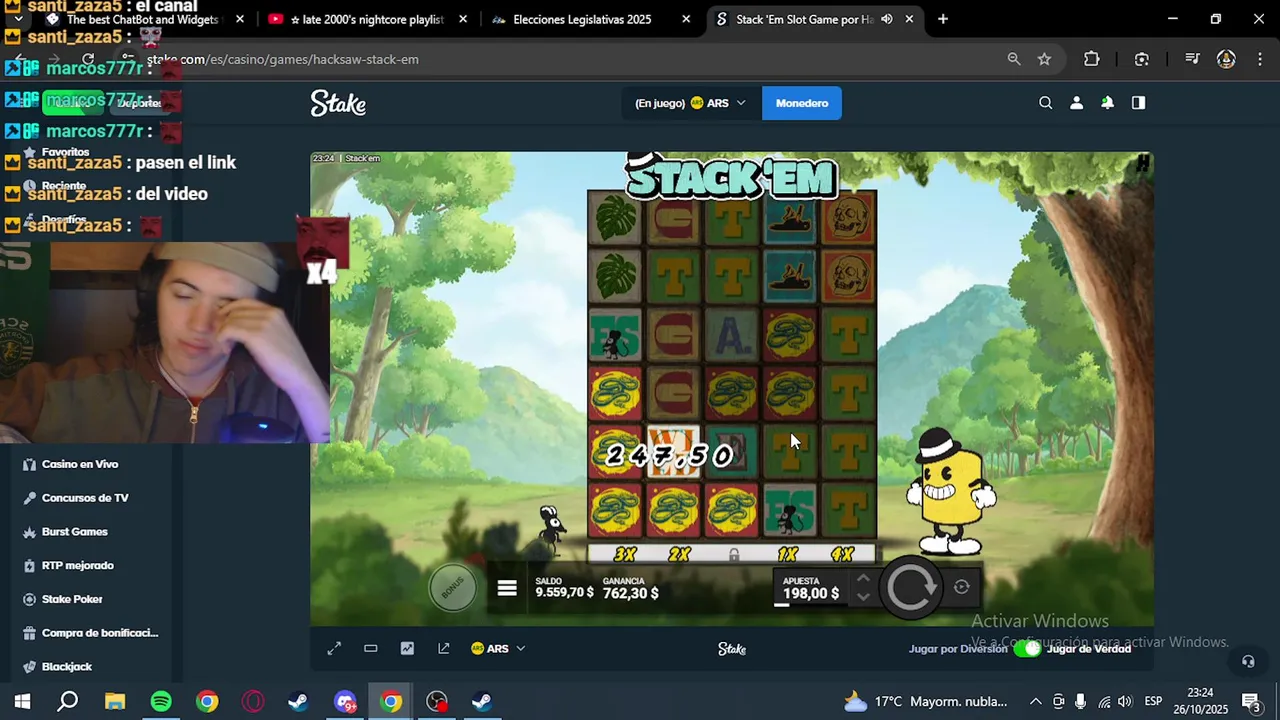Click the round BONUS buy button
The height and width of the screenshot is (720, 1280).
pyautogui.click(x=453, y=587)
